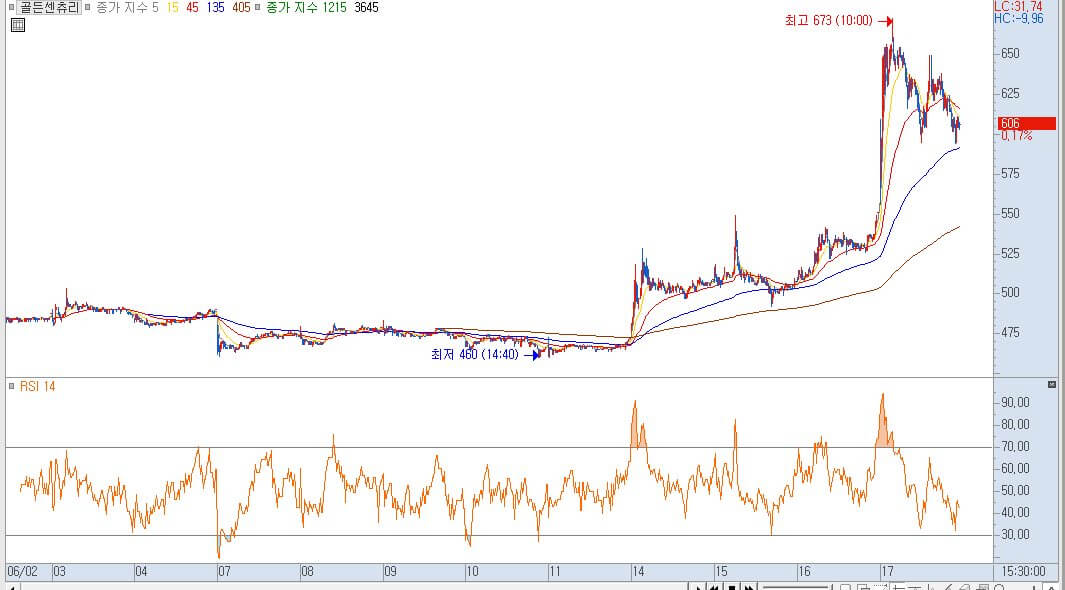Click the 06/02 date on the time axis
The width and height of the screenshot is (1065, 590).
(22, 572)
